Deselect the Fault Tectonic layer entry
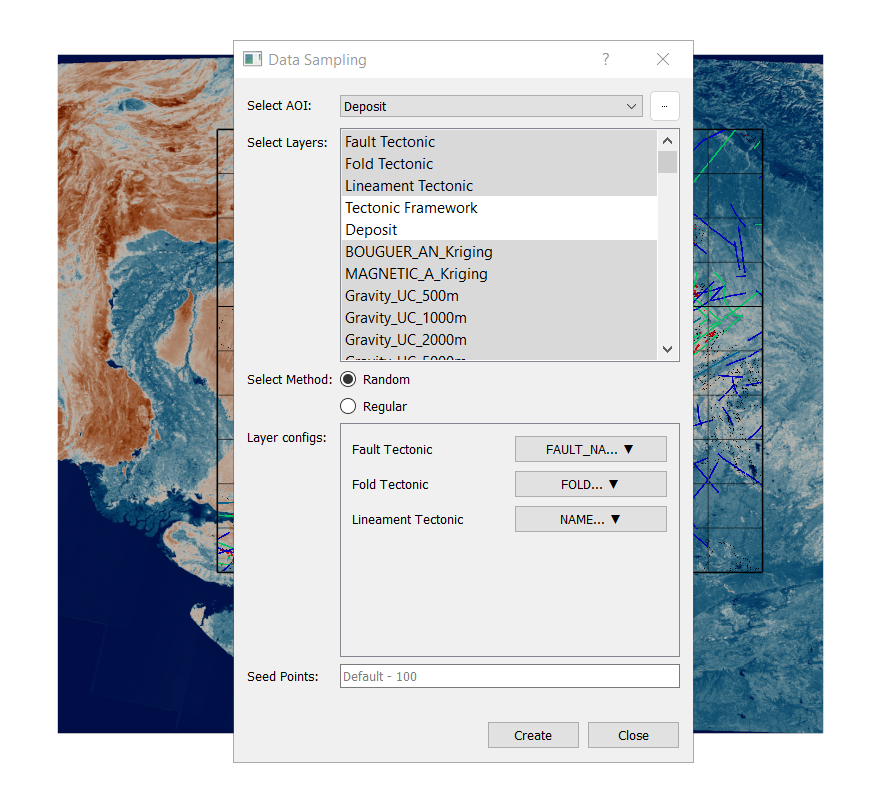 (390, 142)
